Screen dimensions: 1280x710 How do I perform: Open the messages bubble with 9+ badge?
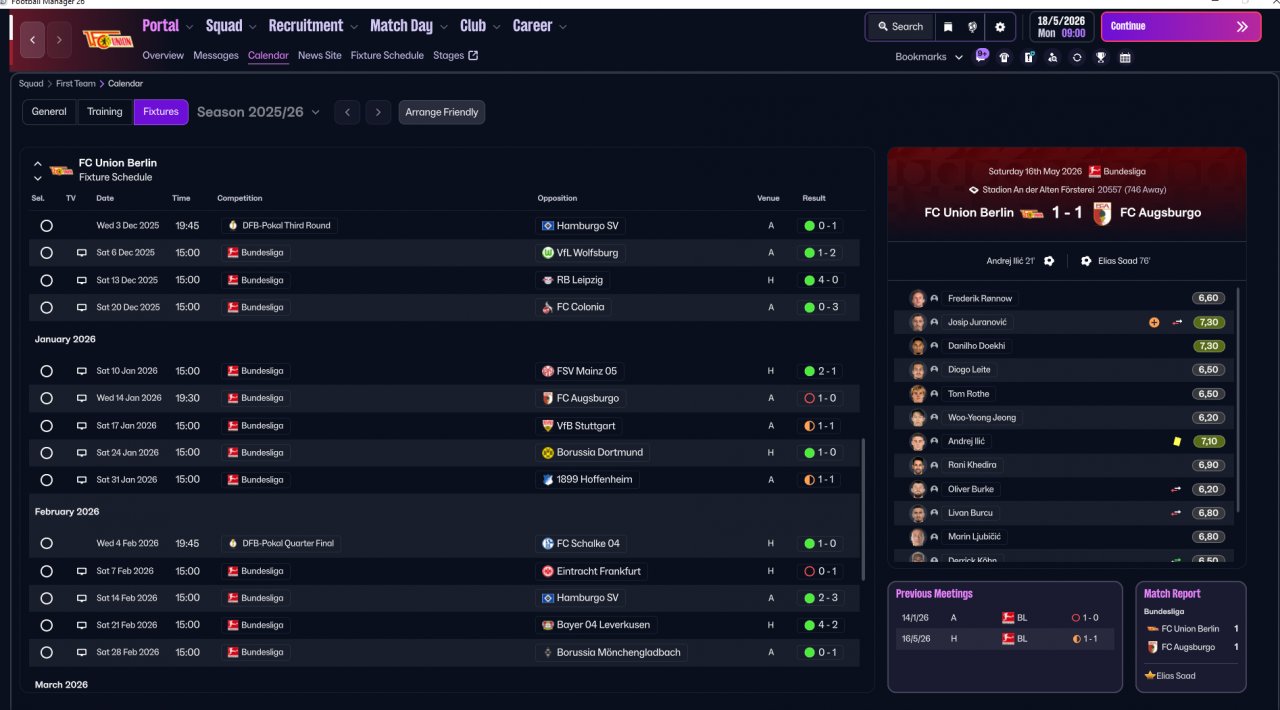coord(982,56)
